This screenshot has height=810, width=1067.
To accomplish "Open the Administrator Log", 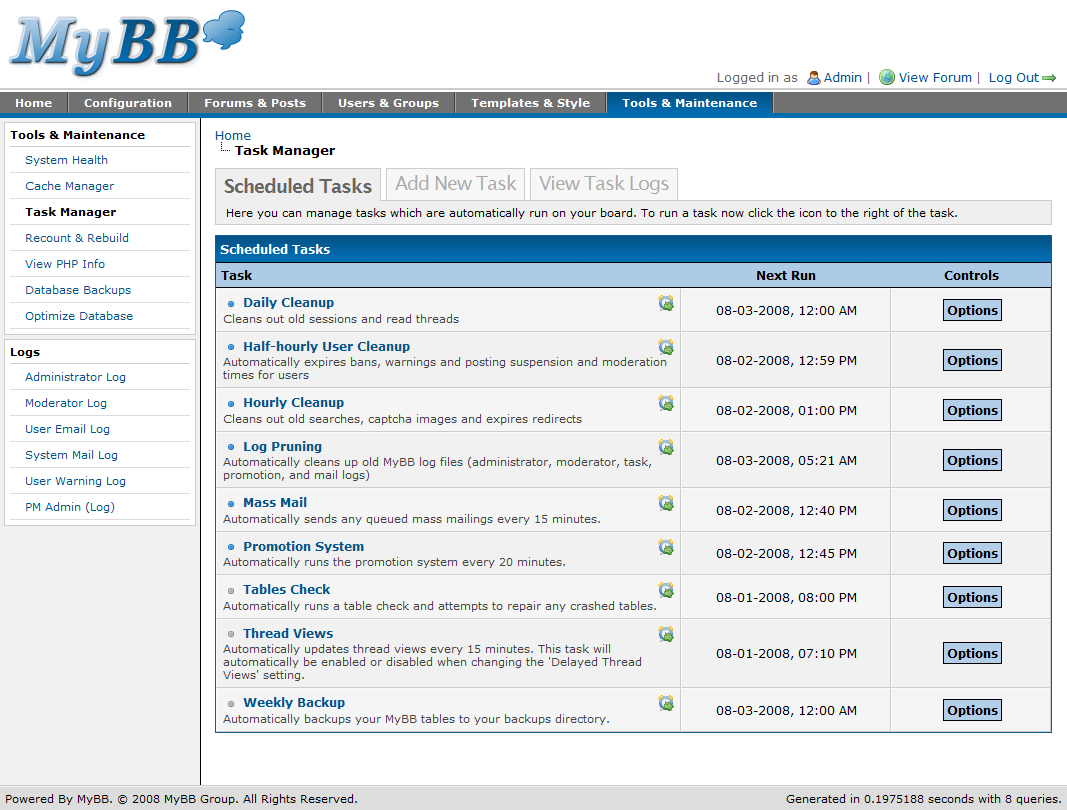I will point(75,376).
